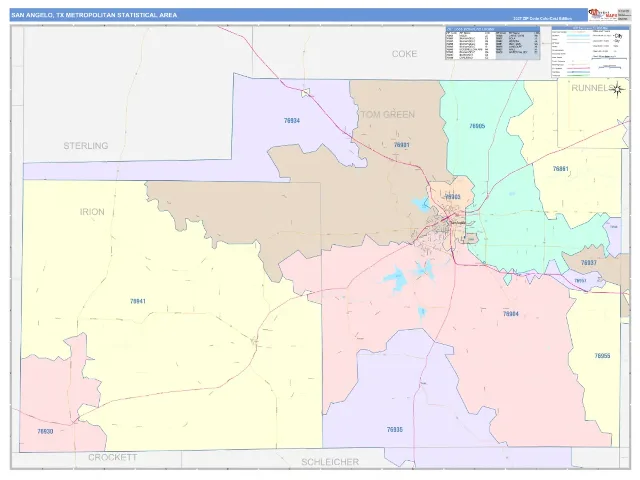The width and height of the screenshot is (640, 480).
Task: Click ZIP code 76955 label
Action: (x=602, y=356)
